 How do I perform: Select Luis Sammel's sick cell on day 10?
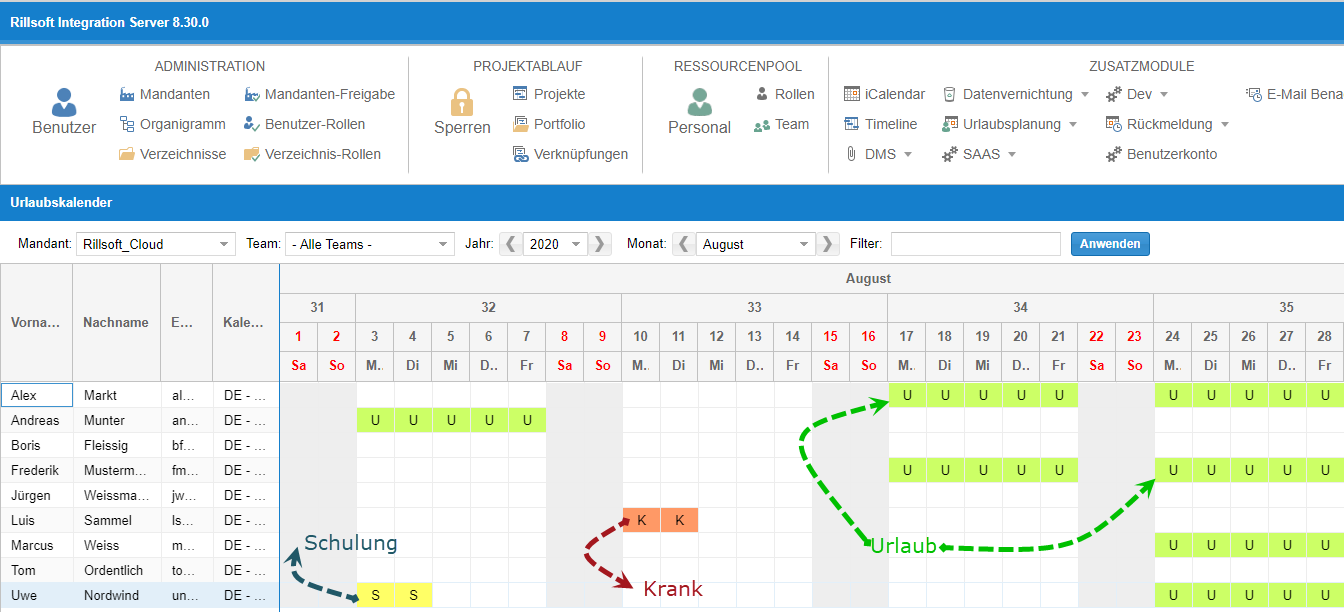[641, 520]
